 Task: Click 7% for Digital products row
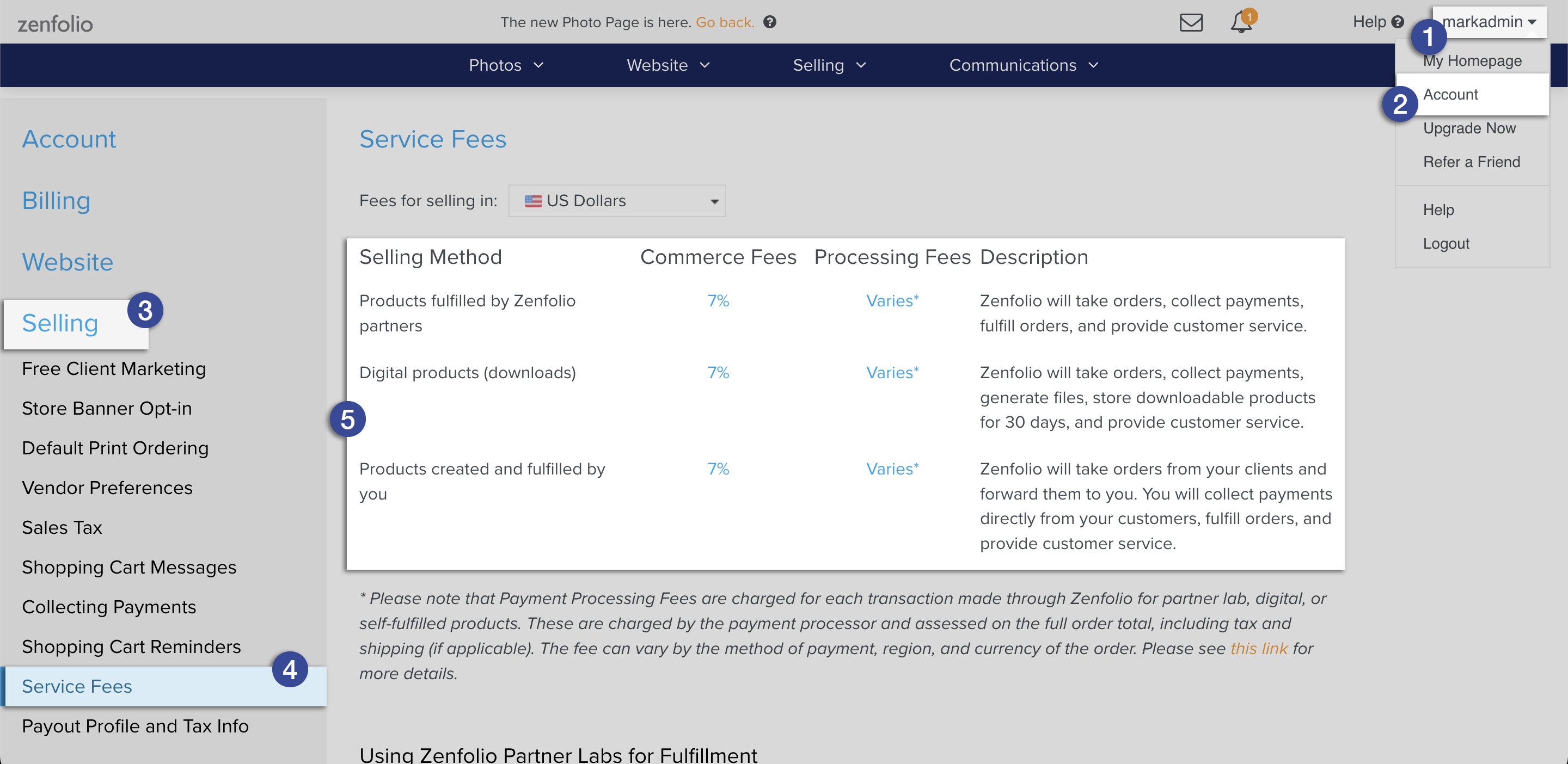click(x=718, y=372)
